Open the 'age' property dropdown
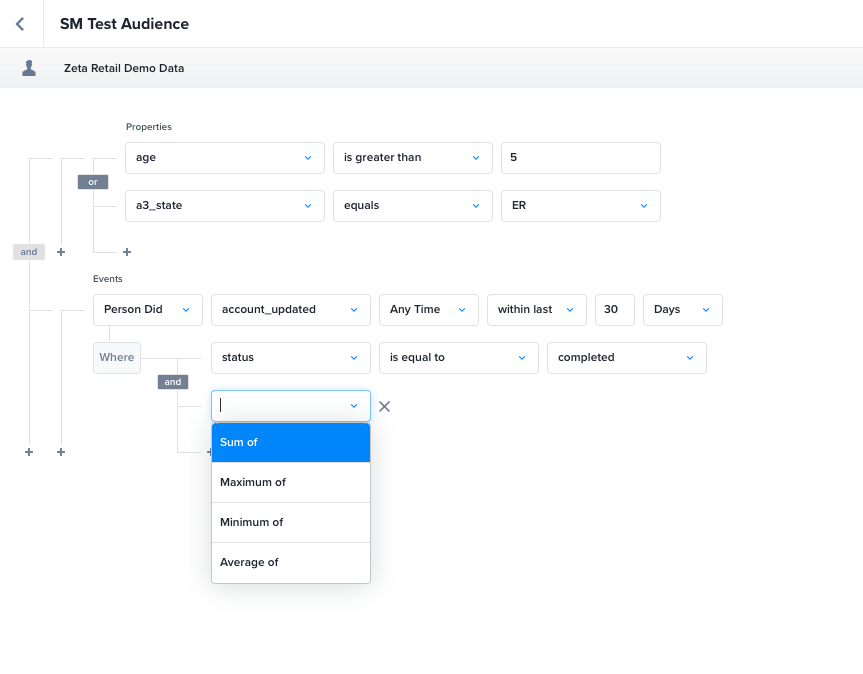This screenshot has width=863, height=674. click(x=224, y=158)
